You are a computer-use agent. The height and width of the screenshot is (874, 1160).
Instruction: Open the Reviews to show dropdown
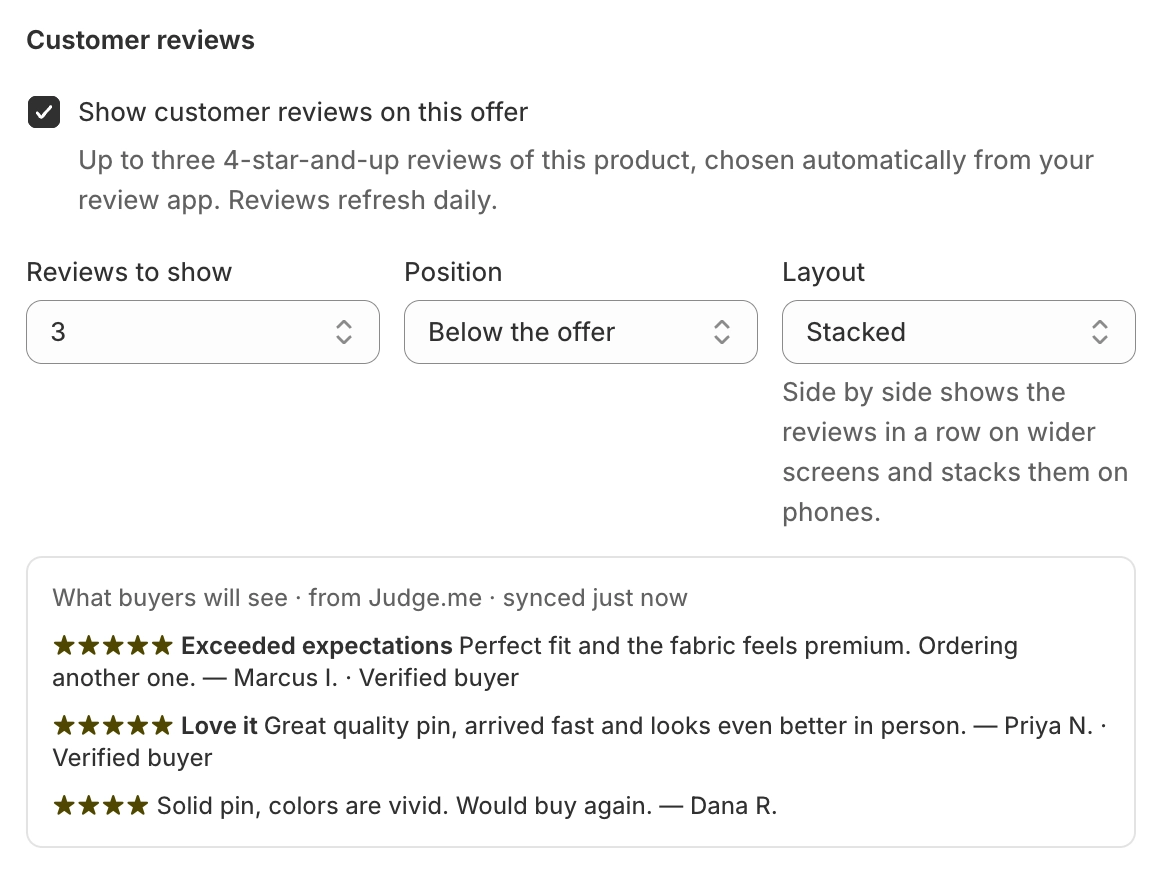(203, 332)
